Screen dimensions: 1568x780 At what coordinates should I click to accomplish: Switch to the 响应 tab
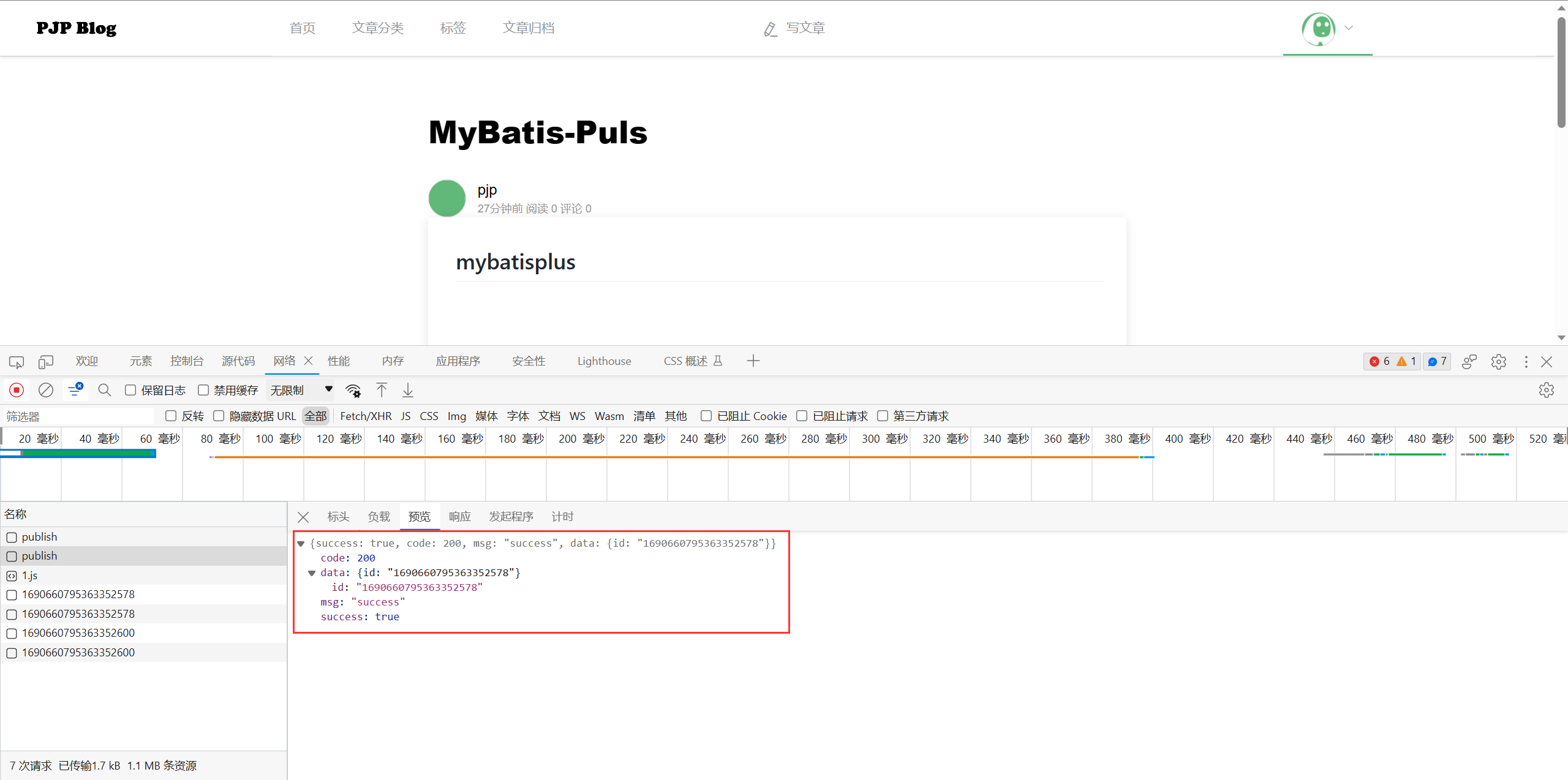click(x=459, y=516)
